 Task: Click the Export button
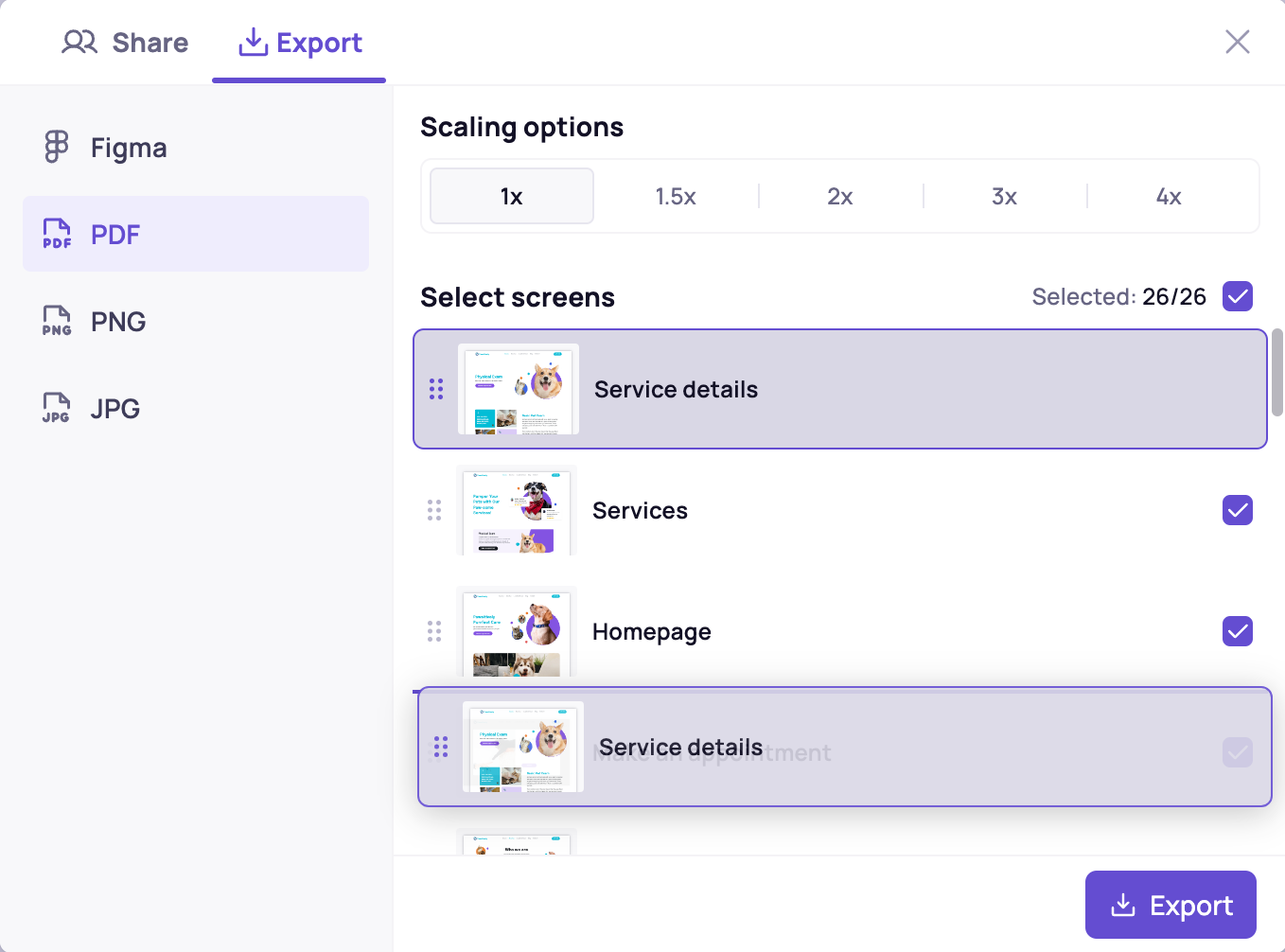1171,905
